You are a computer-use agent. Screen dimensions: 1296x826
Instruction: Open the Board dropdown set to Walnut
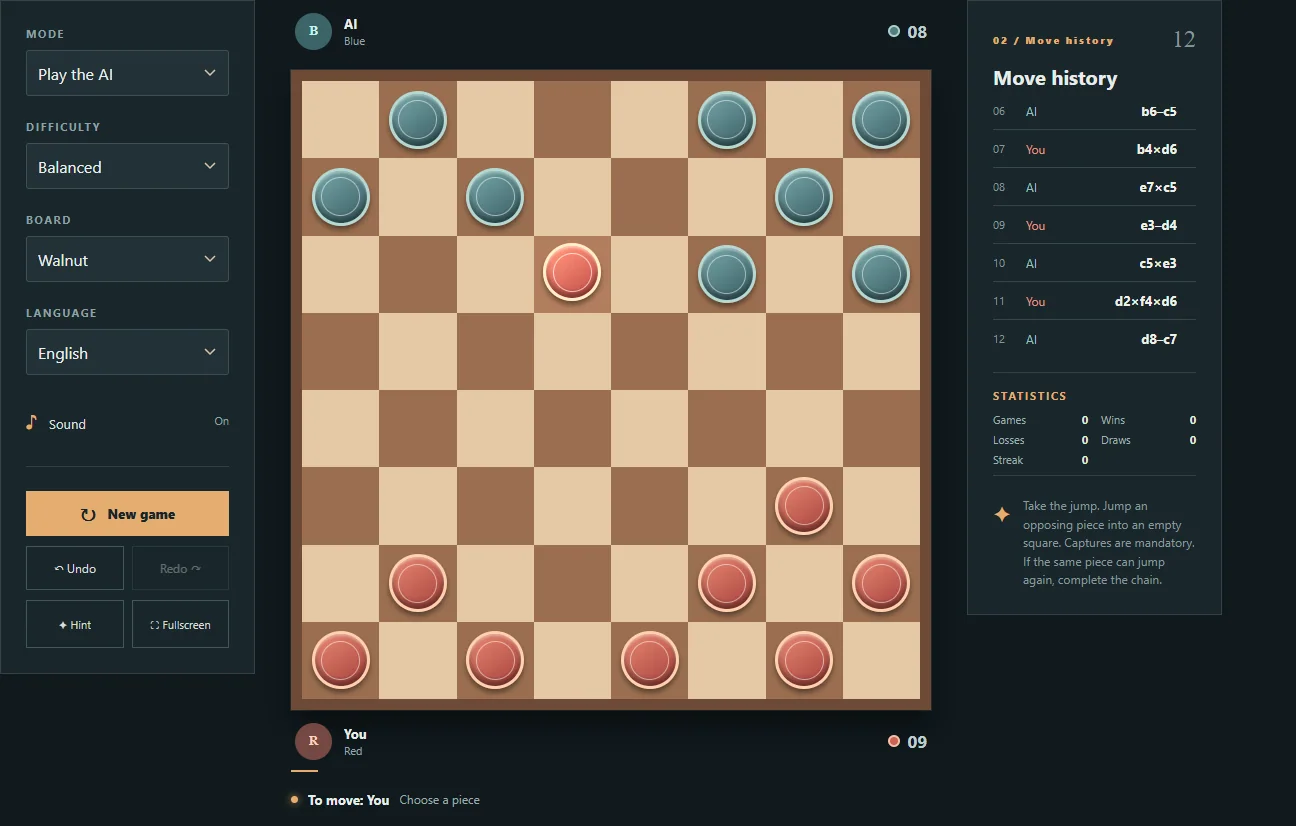click(127, 259)
